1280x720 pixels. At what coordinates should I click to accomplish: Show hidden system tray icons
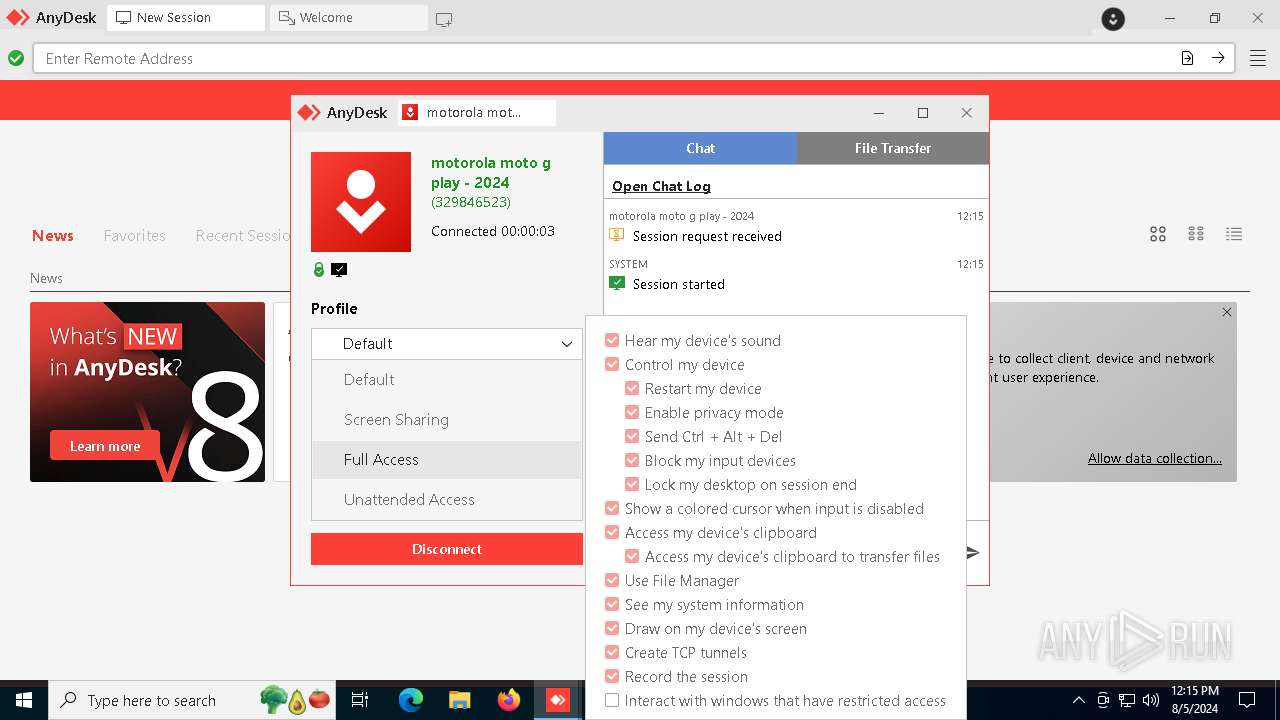pos(1078,700)
